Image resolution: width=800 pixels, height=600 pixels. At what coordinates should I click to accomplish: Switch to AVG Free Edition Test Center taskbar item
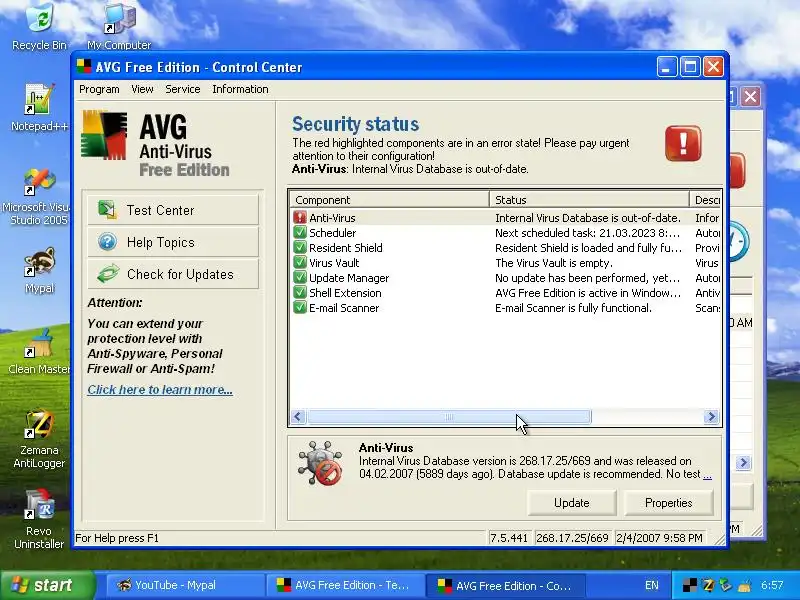coord(345,585)
